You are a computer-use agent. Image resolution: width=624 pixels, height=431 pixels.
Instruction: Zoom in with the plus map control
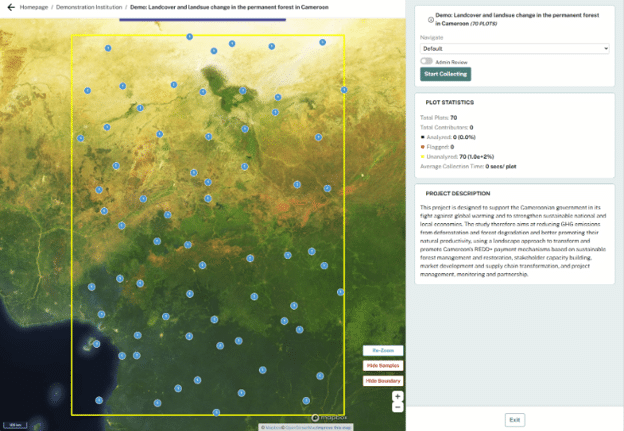point(398,396)
